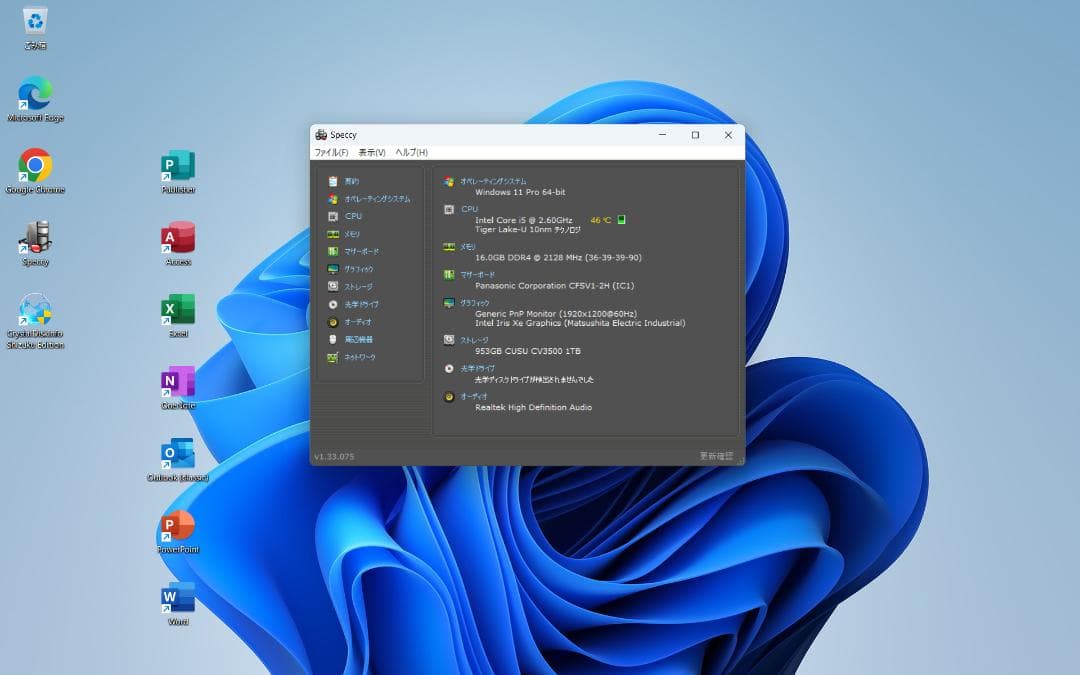Open the ヘルプ(H) menu
The width and height of the screenshot is (1080, 675).
(411, 152)
